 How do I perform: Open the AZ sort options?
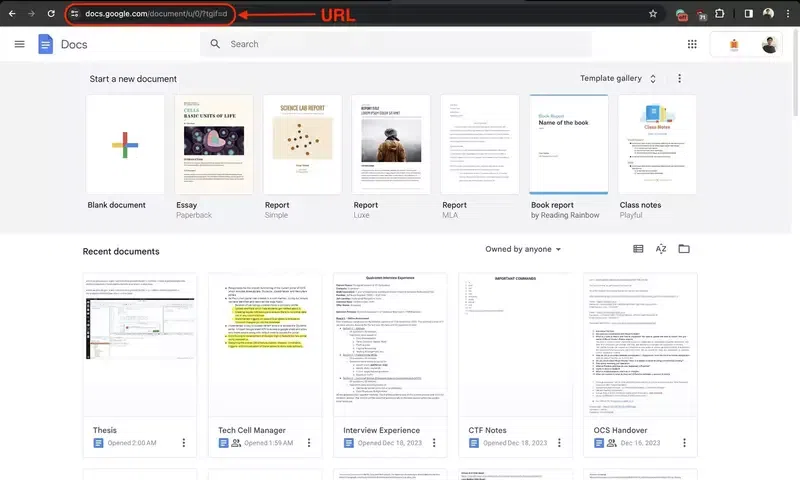(661, 249)
